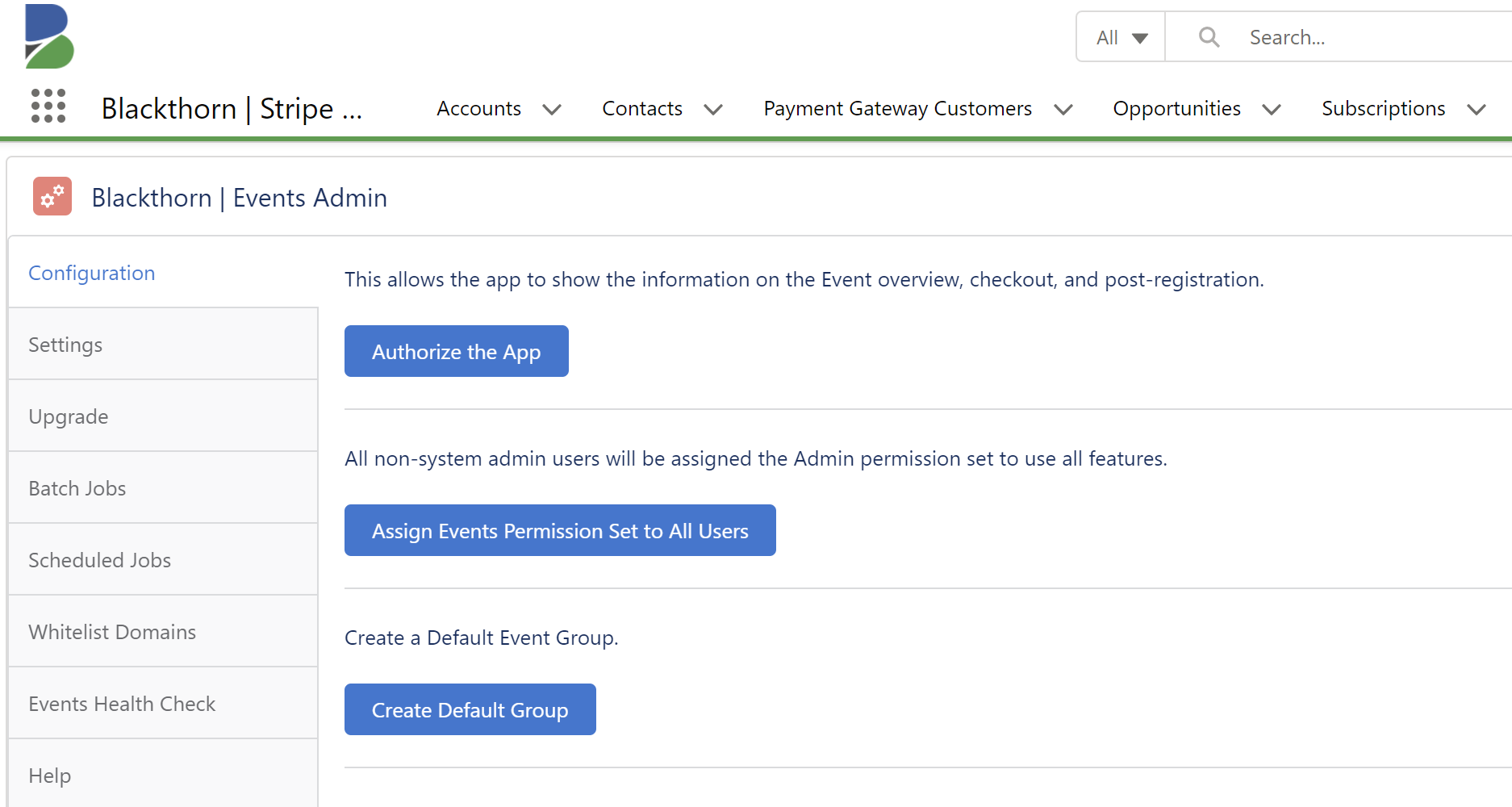Open Scheduled Jobs in sidebar
This screenshot has width=1512, height=807.
point(163,560)
